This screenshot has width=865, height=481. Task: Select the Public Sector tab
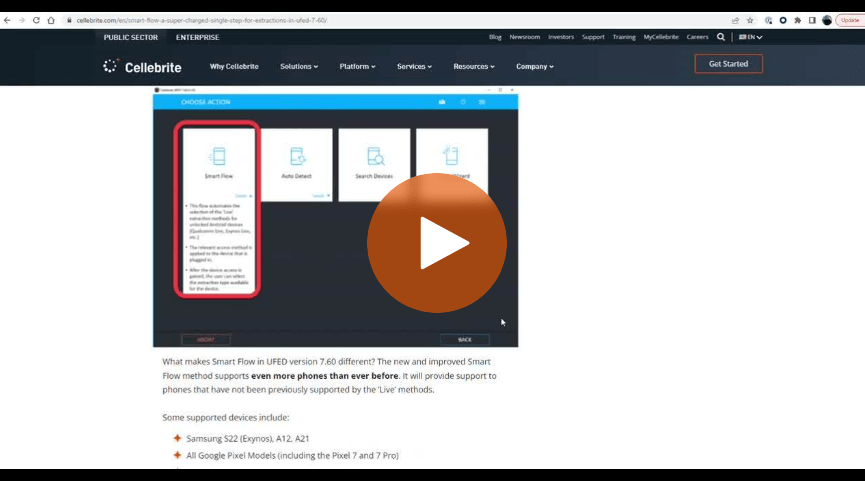pyautogui.click(x=131, y=38)
